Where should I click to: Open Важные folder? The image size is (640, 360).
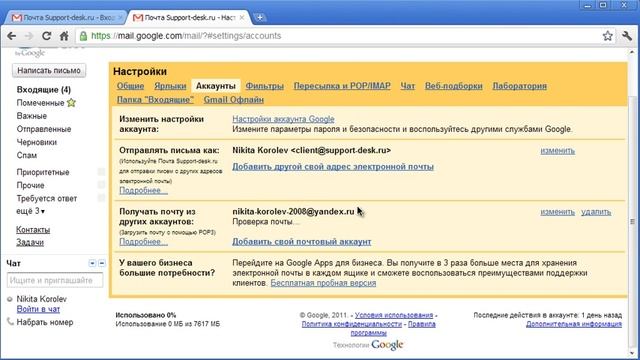(x=32, y=116)
